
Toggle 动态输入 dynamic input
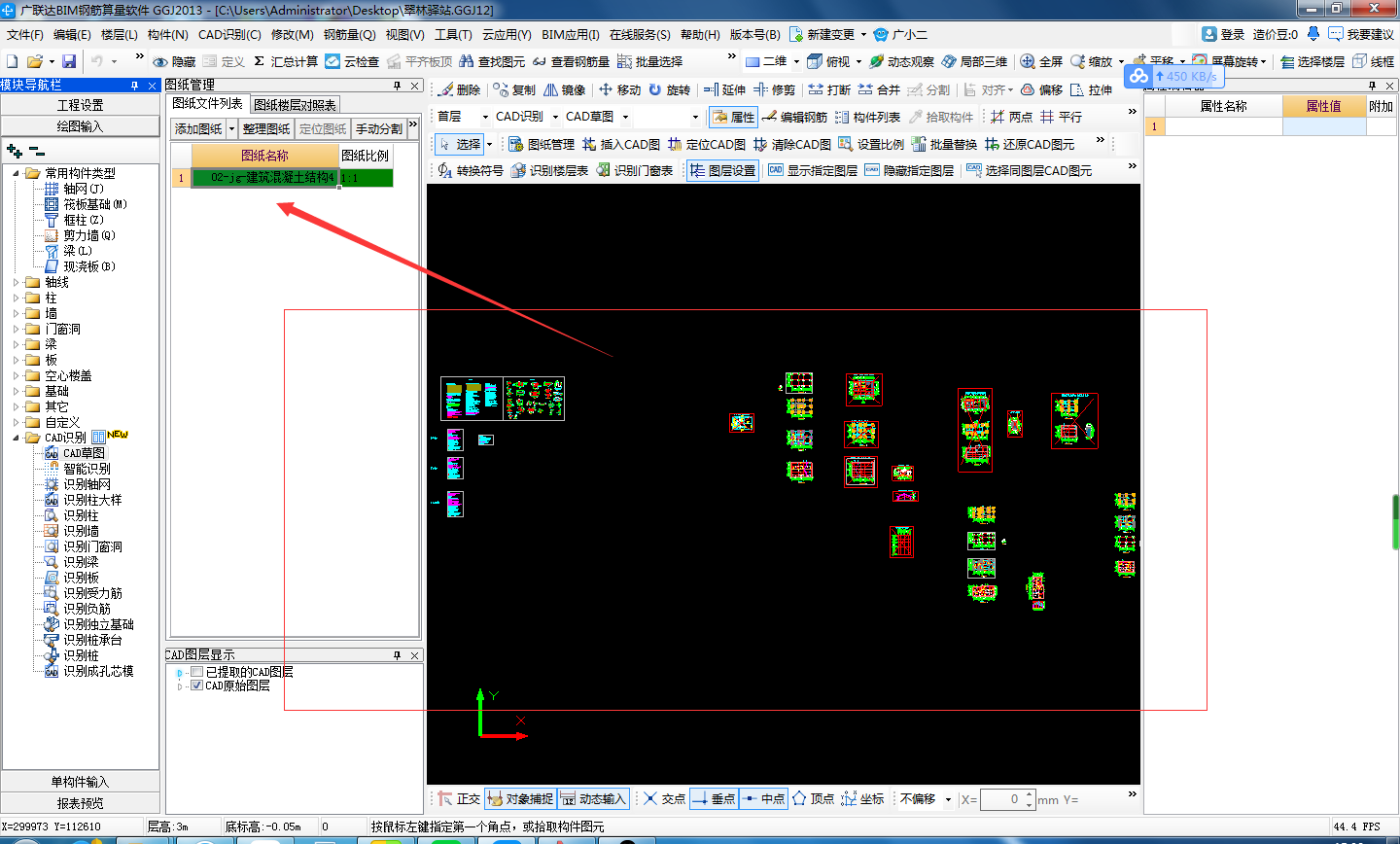click(x=593, y=798)
